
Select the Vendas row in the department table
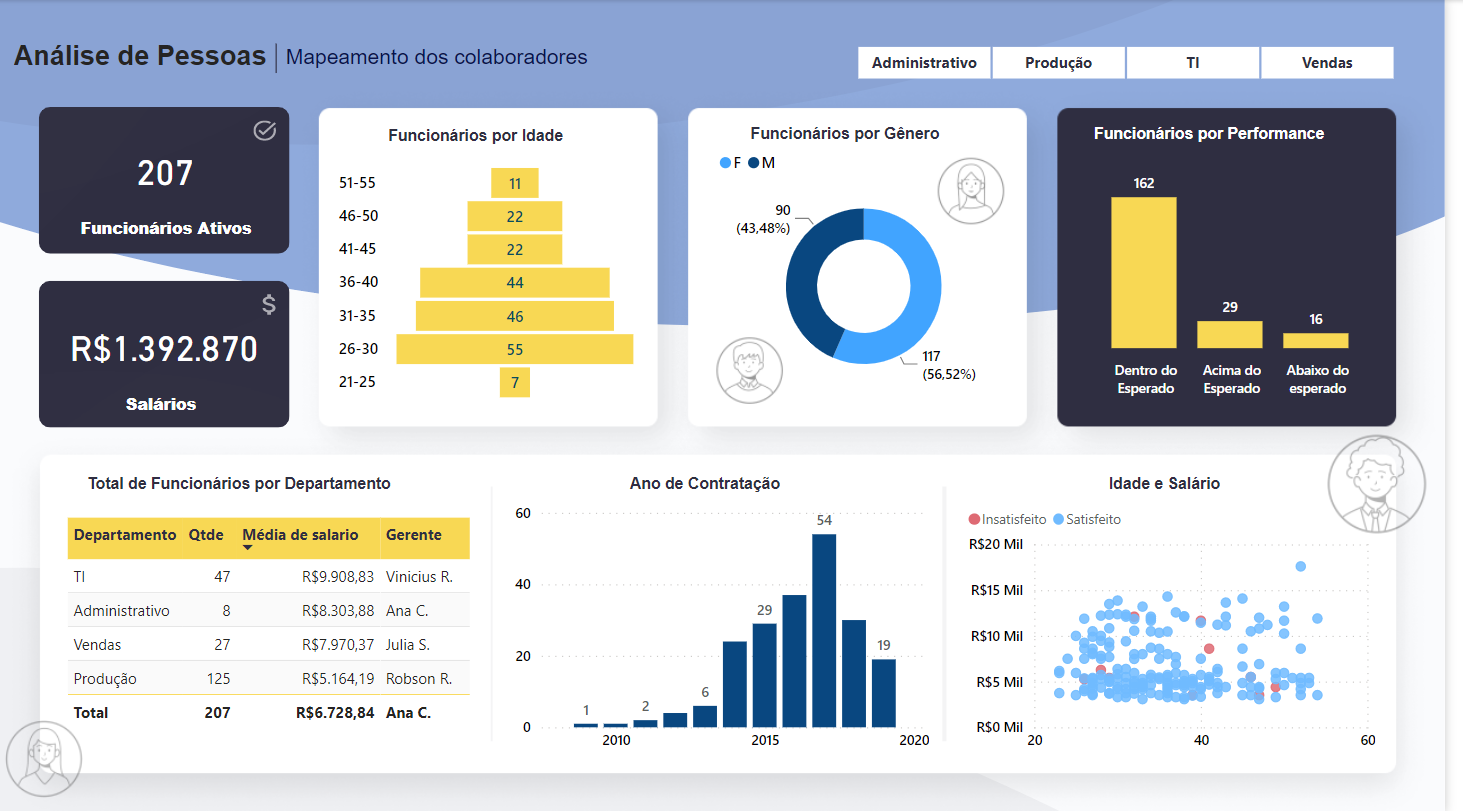point(269,644)
